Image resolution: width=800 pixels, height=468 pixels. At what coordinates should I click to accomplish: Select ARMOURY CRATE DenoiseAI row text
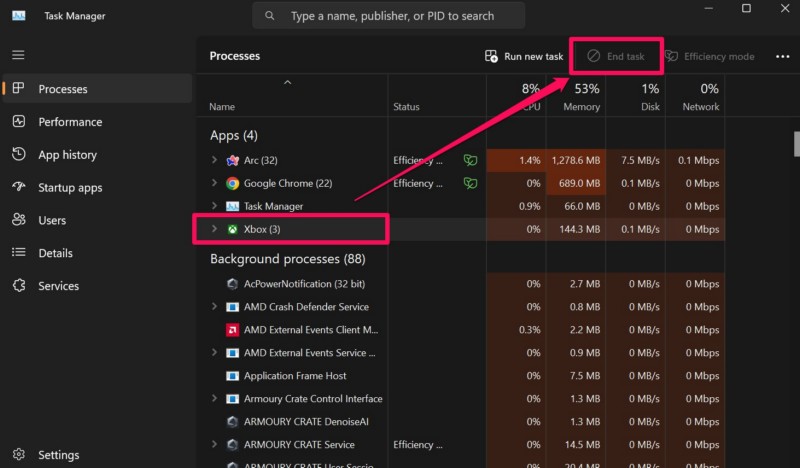pos(306,422)
